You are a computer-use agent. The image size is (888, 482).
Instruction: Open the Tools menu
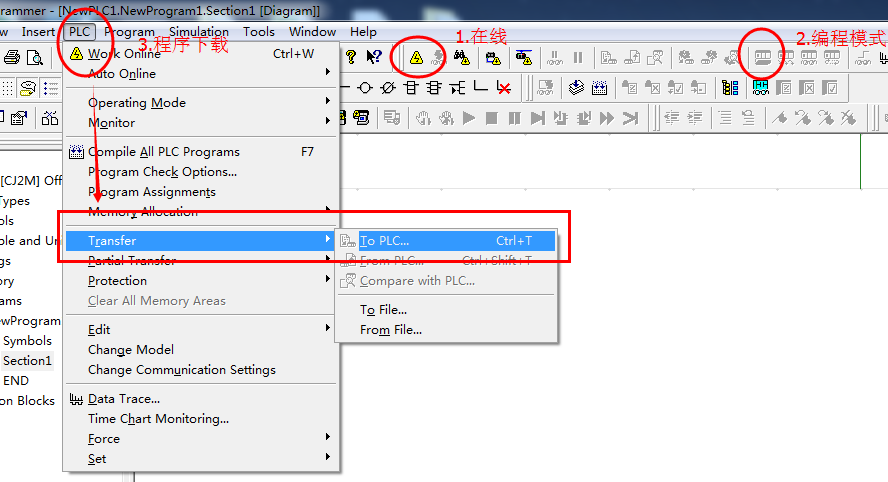tap(258, 31)
